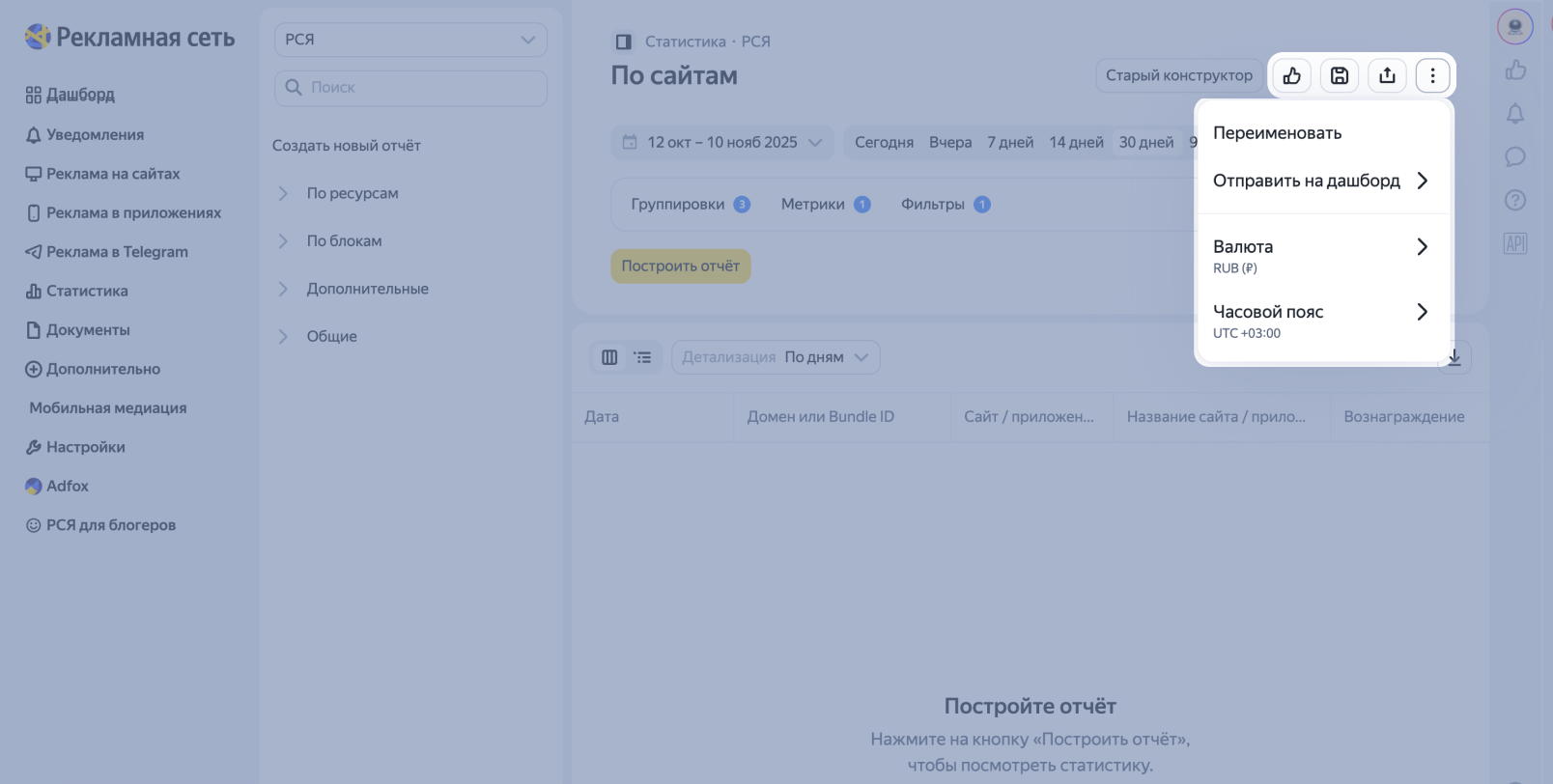1553x784 pixels.
Task: Open Дашборд in left menu
Action: pyautogui.click(x=71, y=95)
